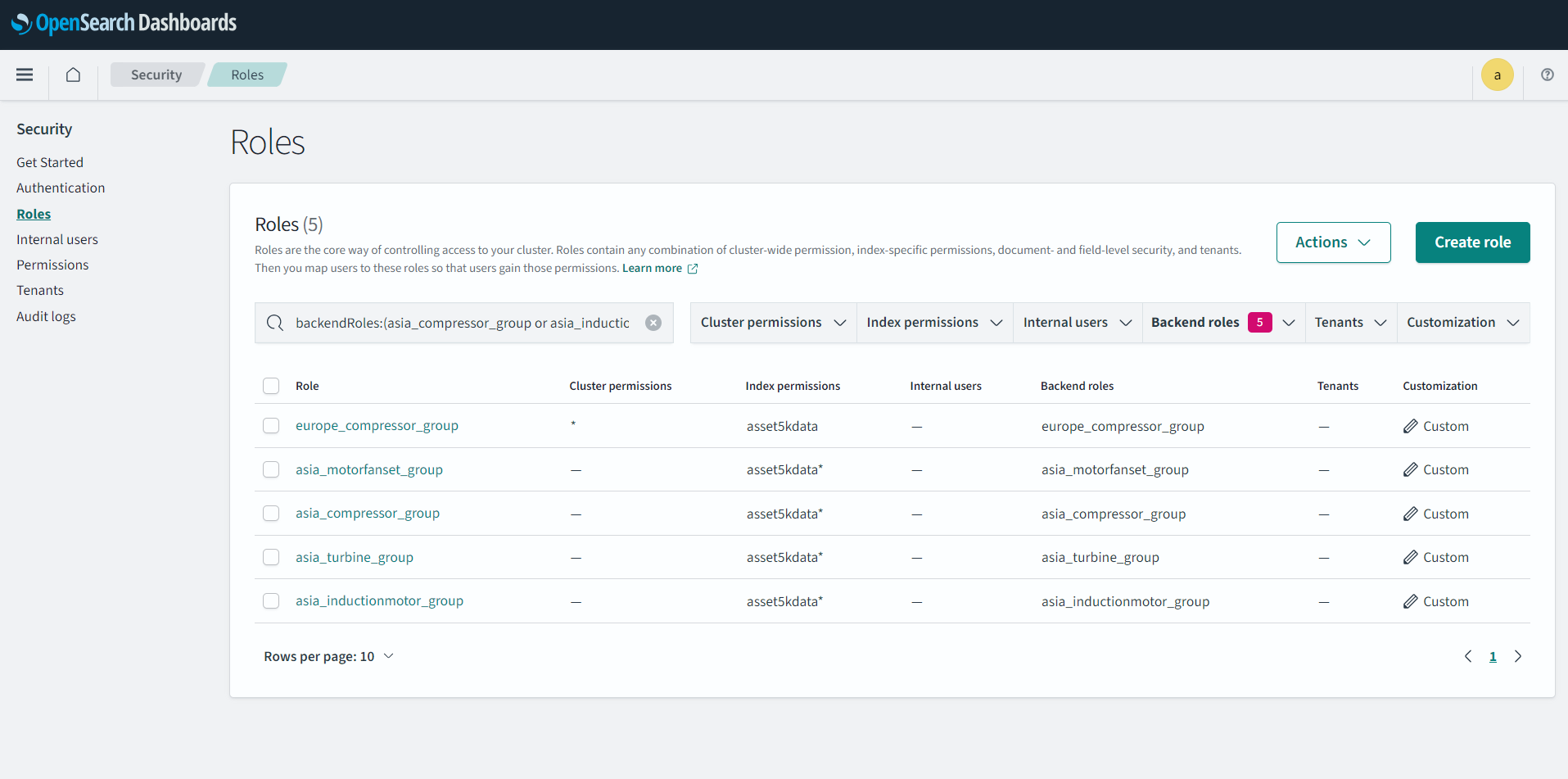Open the Backend roles filter dropdown

click(1222, 323)
